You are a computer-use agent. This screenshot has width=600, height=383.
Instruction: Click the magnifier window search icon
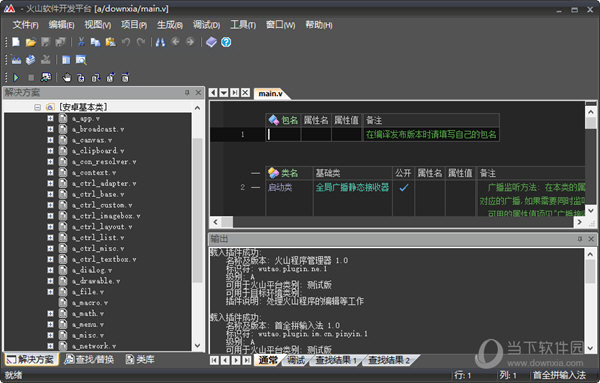[81, 60]
